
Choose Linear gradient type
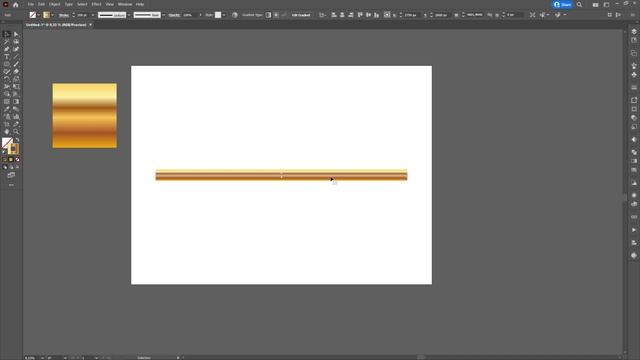tap(268, 15)
